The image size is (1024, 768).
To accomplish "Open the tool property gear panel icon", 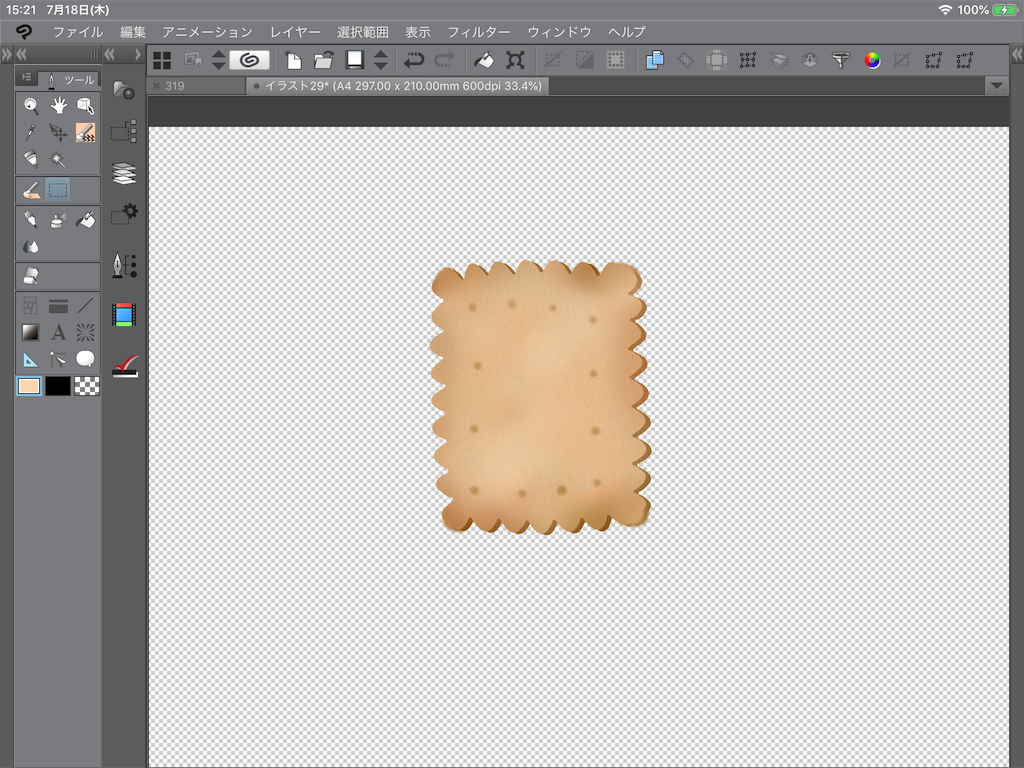I will (x=123, y=214).
